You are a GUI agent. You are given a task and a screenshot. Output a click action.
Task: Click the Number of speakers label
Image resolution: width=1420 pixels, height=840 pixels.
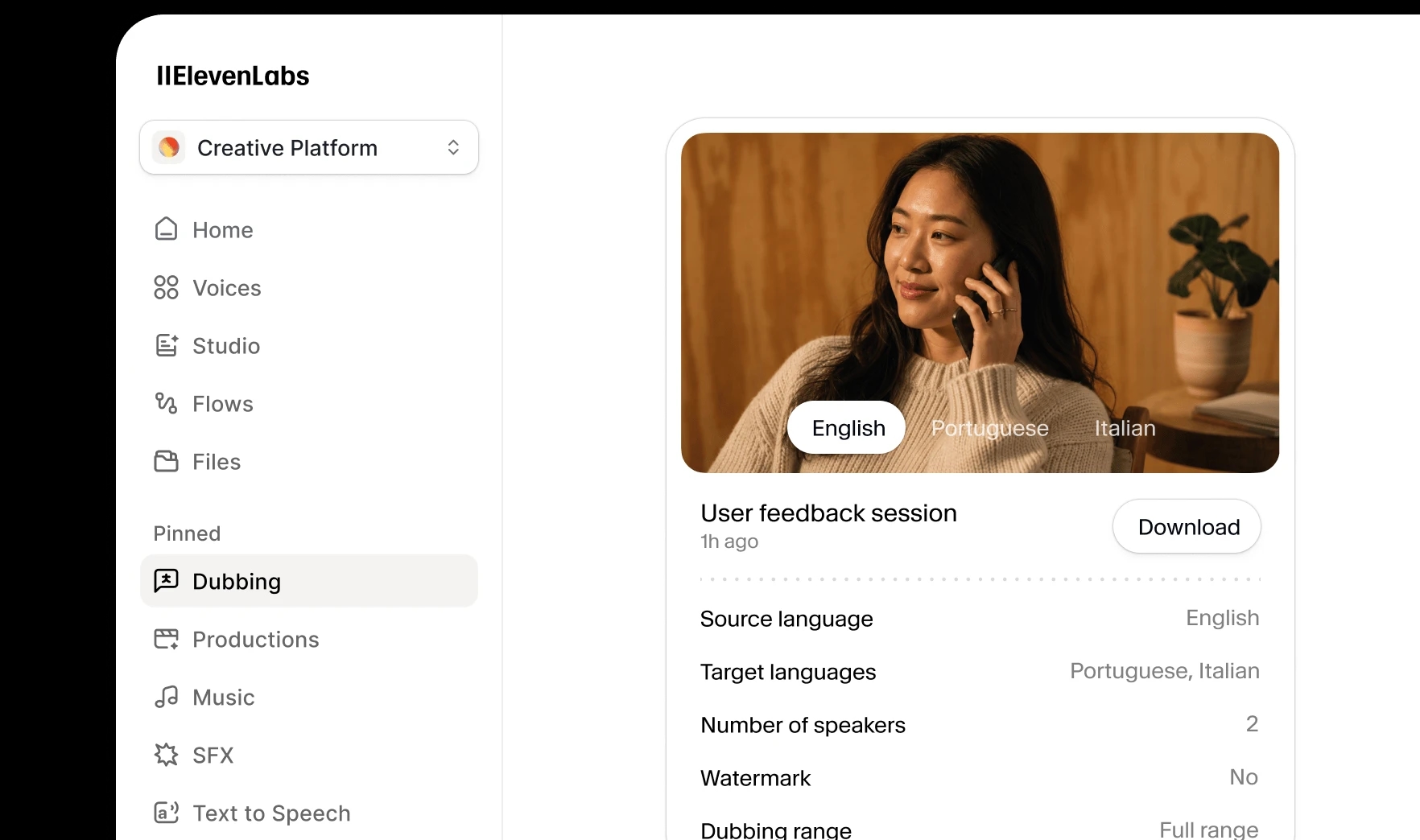(803, 725)
